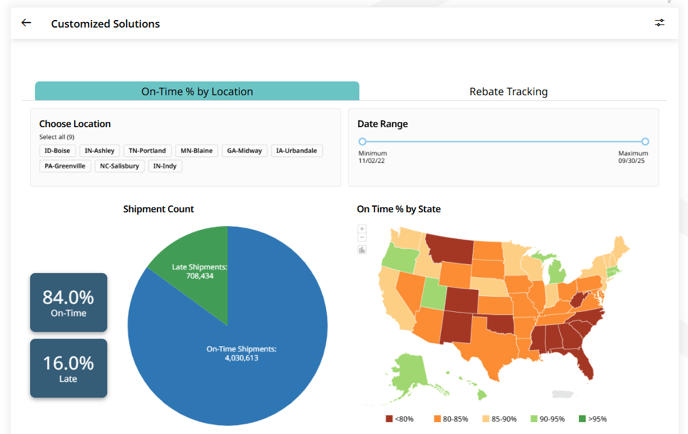Open the filter settings sliders icon

point(659,23)
